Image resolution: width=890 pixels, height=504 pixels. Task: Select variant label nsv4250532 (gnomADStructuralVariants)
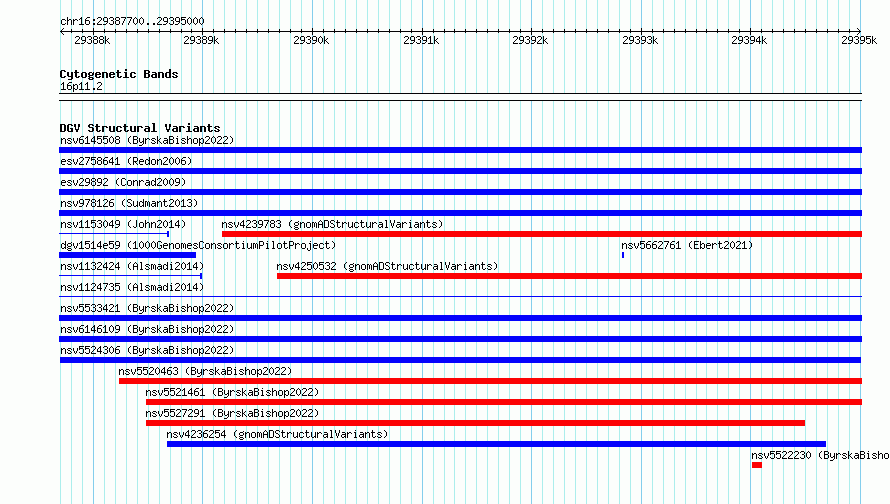coord(387,266)
